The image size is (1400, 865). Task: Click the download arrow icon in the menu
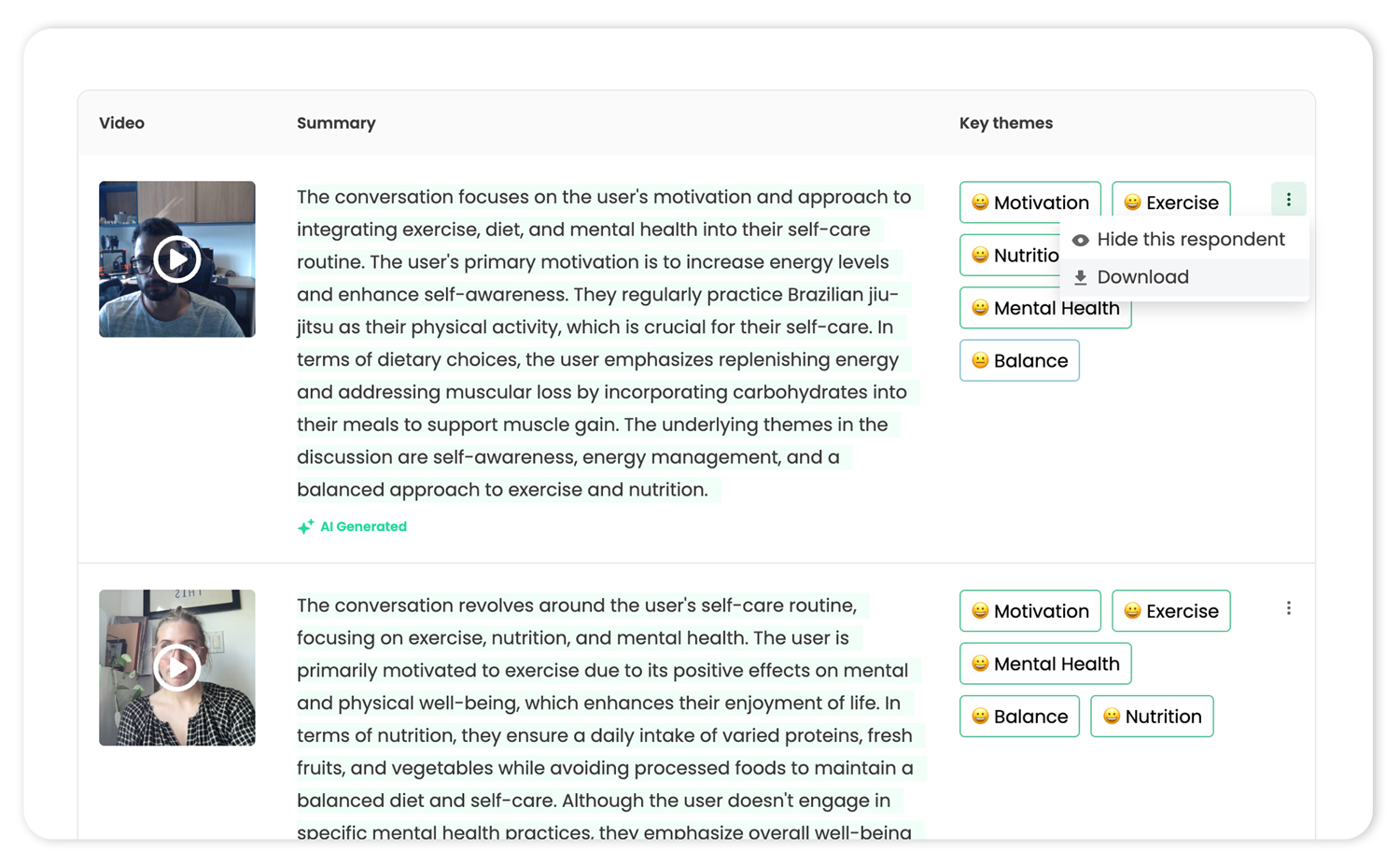click(x=1081, y=277)
